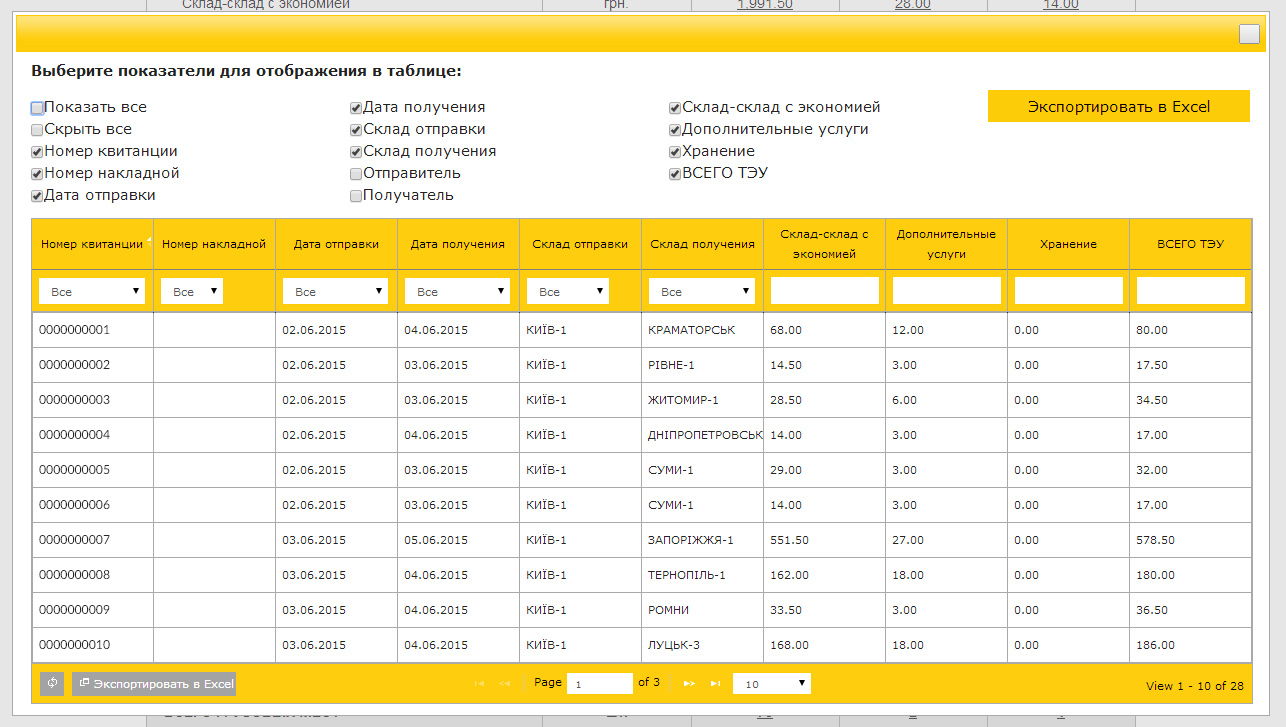The height and width of the screenshot is (727, 1286).
Task: Open 'Дата отправки' filter dropdown
Action: pos(336,291)
